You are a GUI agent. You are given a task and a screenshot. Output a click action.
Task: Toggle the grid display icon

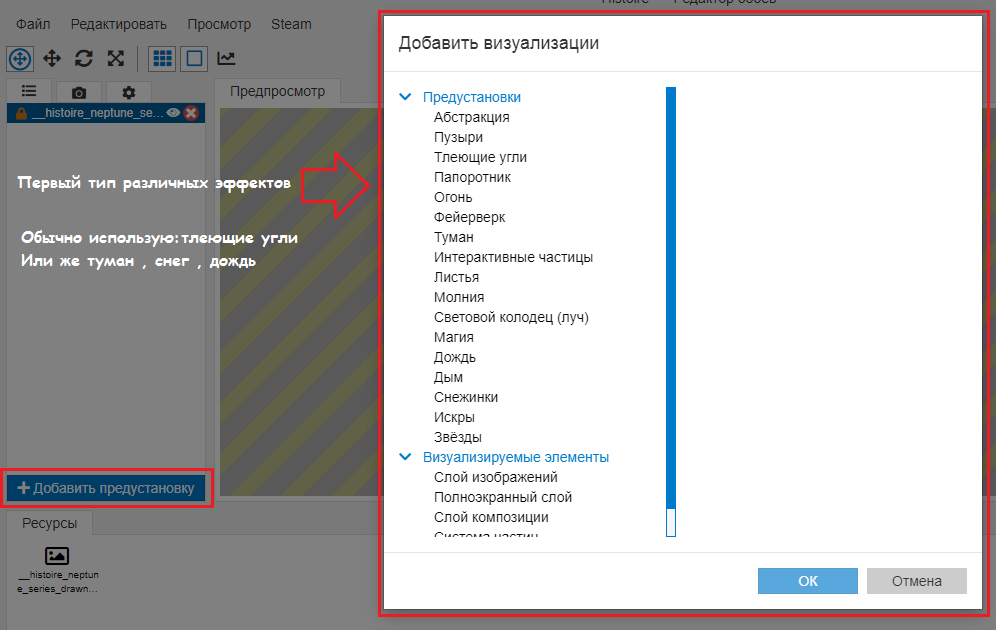click(163, 59)
